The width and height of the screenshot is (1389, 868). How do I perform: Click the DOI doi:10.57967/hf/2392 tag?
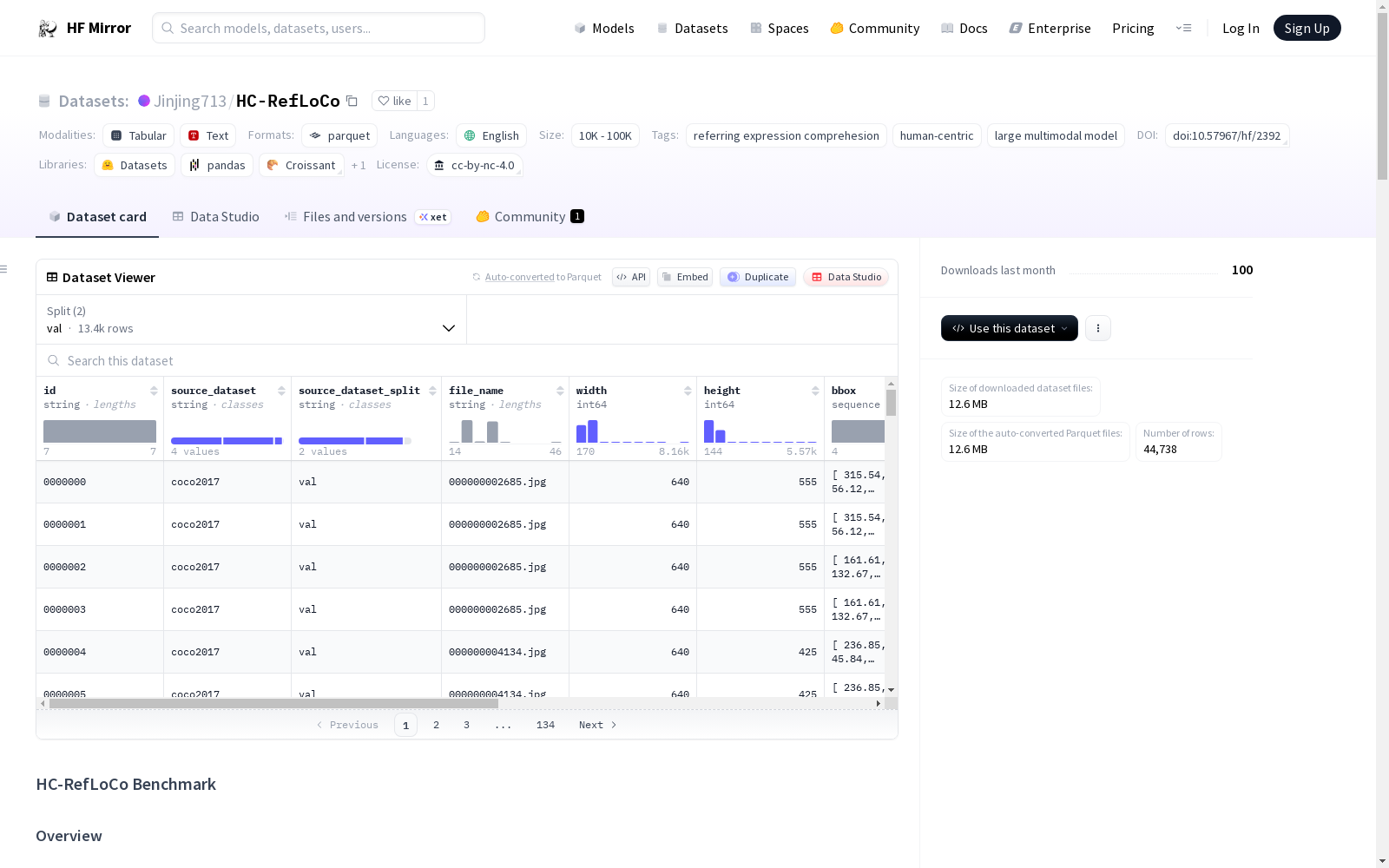click(1227, 135)
